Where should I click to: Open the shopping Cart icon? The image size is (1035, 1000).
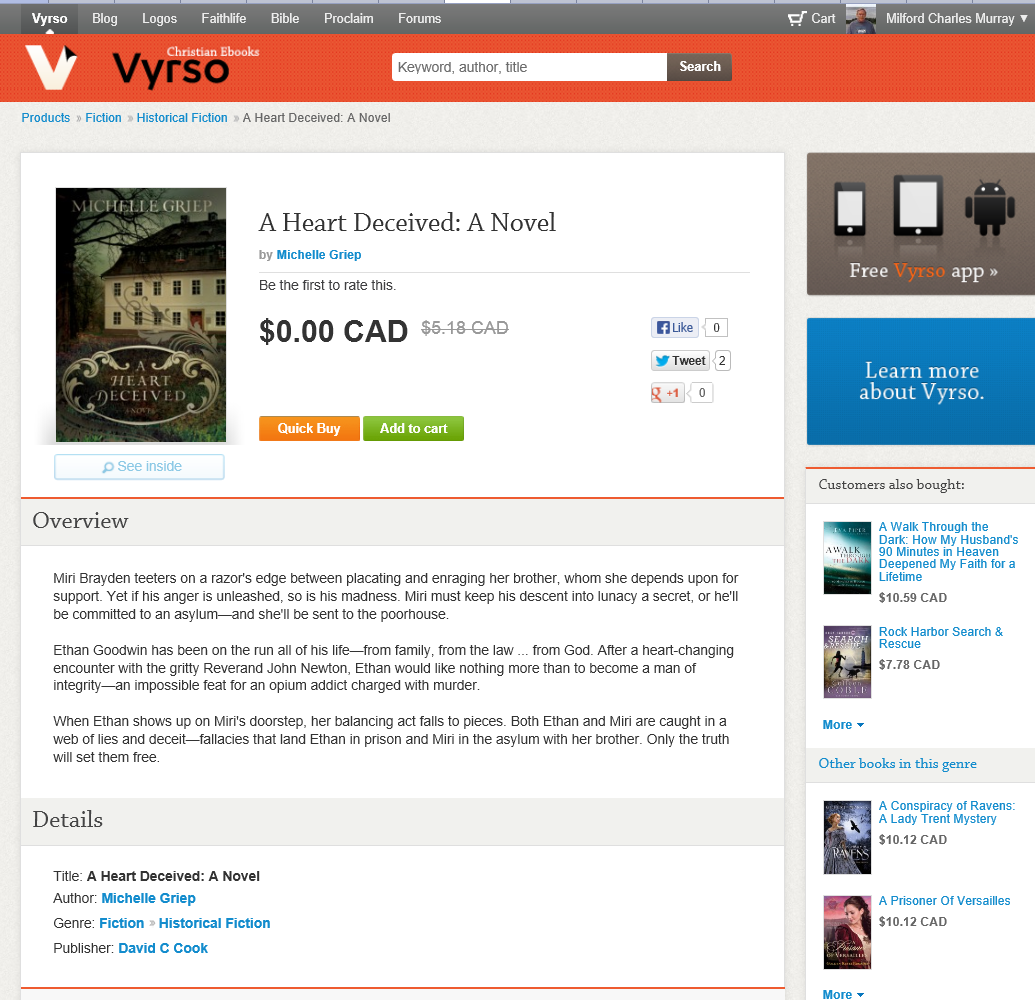[x=797, y=18]
